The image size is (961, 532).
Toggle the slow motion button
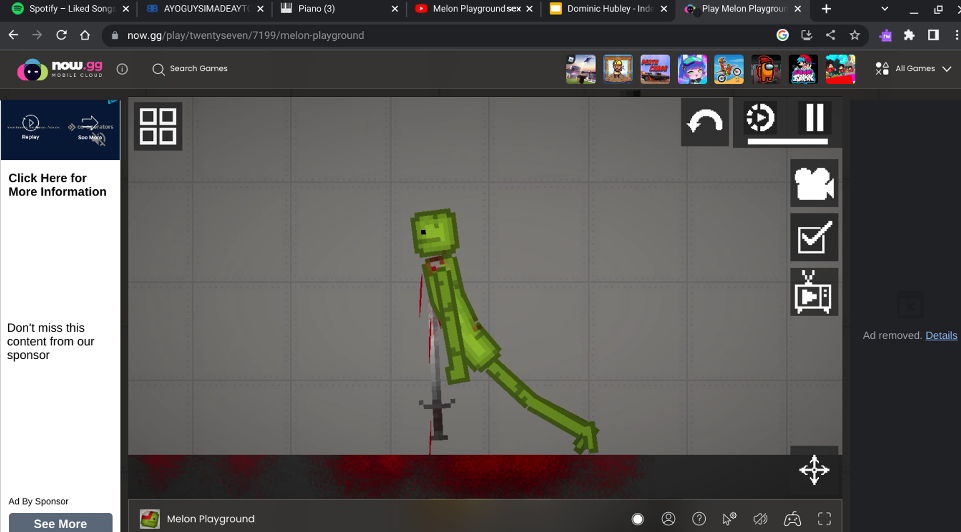pyautogui.click(x=760, y=118)
